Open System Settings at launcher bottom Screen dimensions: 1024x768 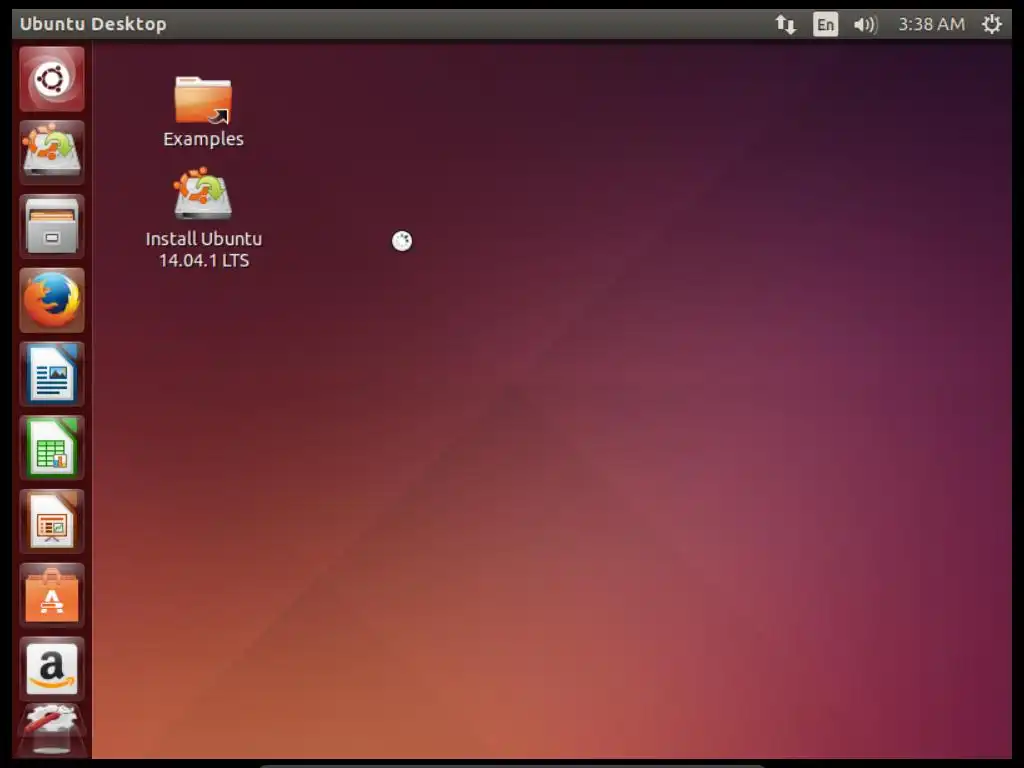tap(52, 730)
